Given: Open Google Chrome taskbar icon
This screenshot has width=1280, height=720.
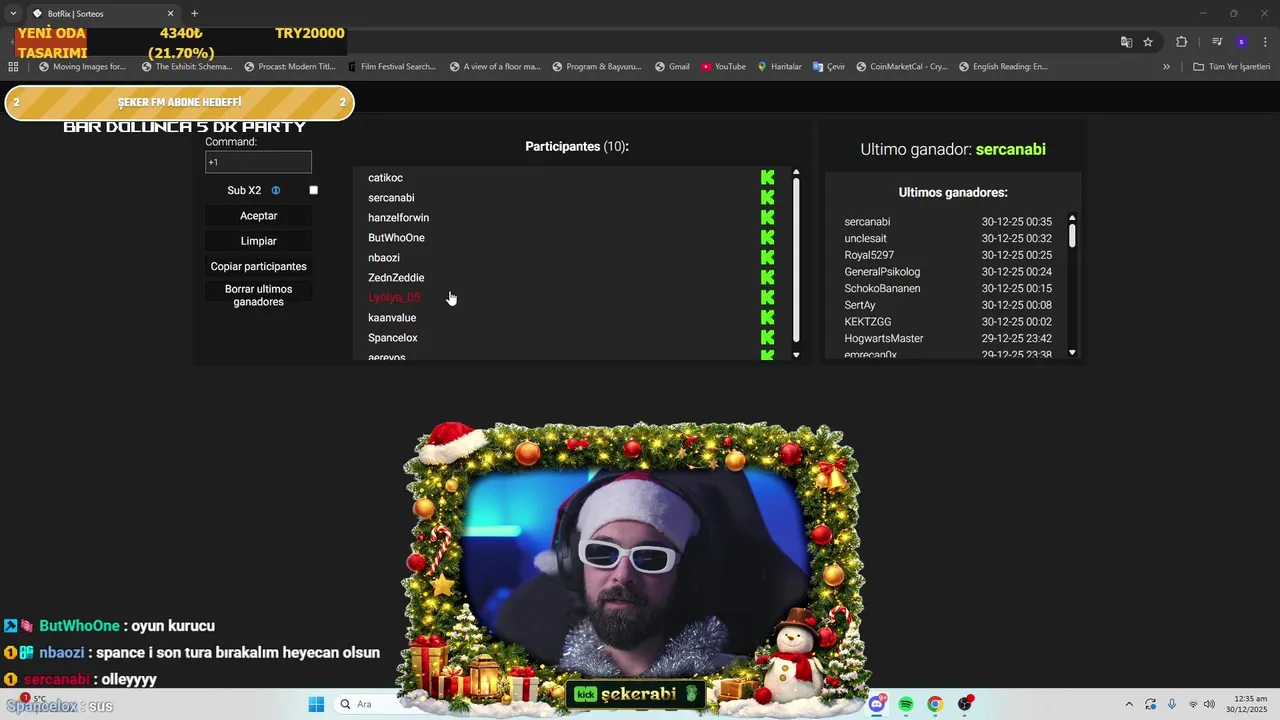Looking at the screenshot, I should tap(935, 704).
